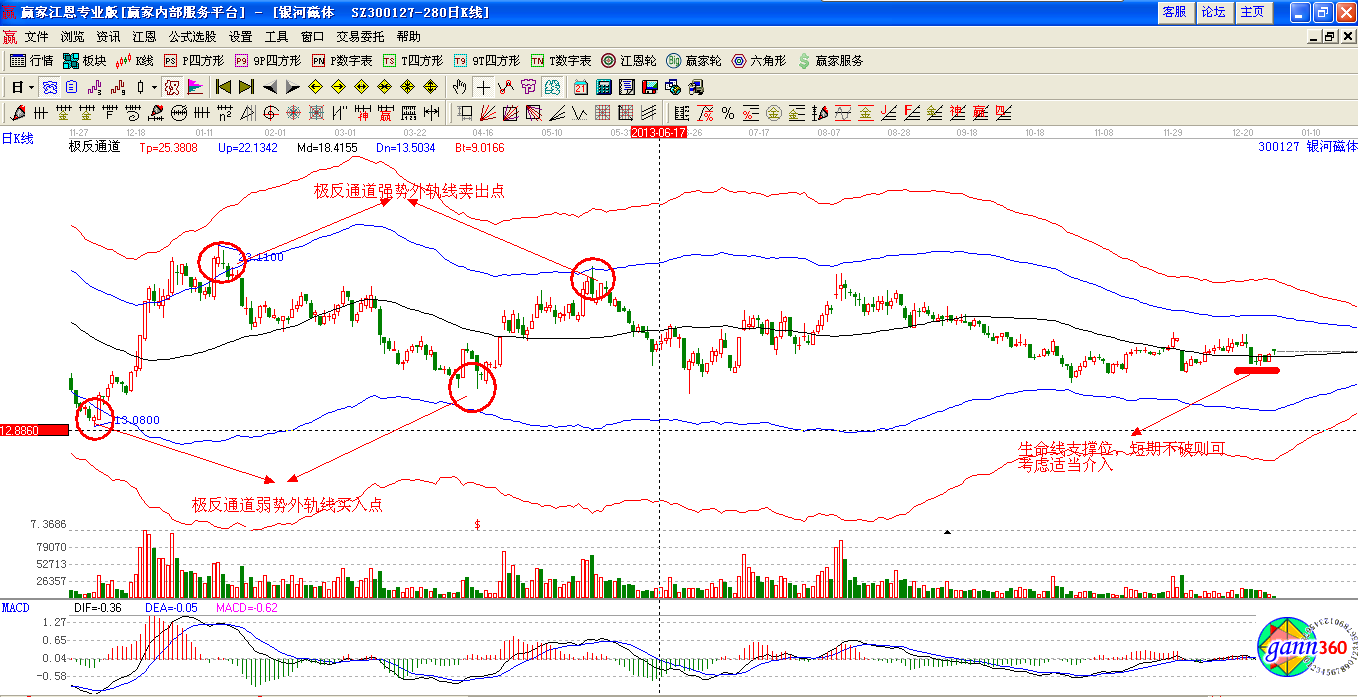The height and width of the screenshot is (697, 1358).
Task: Click the calendar date icon
Action: point(581,87)
